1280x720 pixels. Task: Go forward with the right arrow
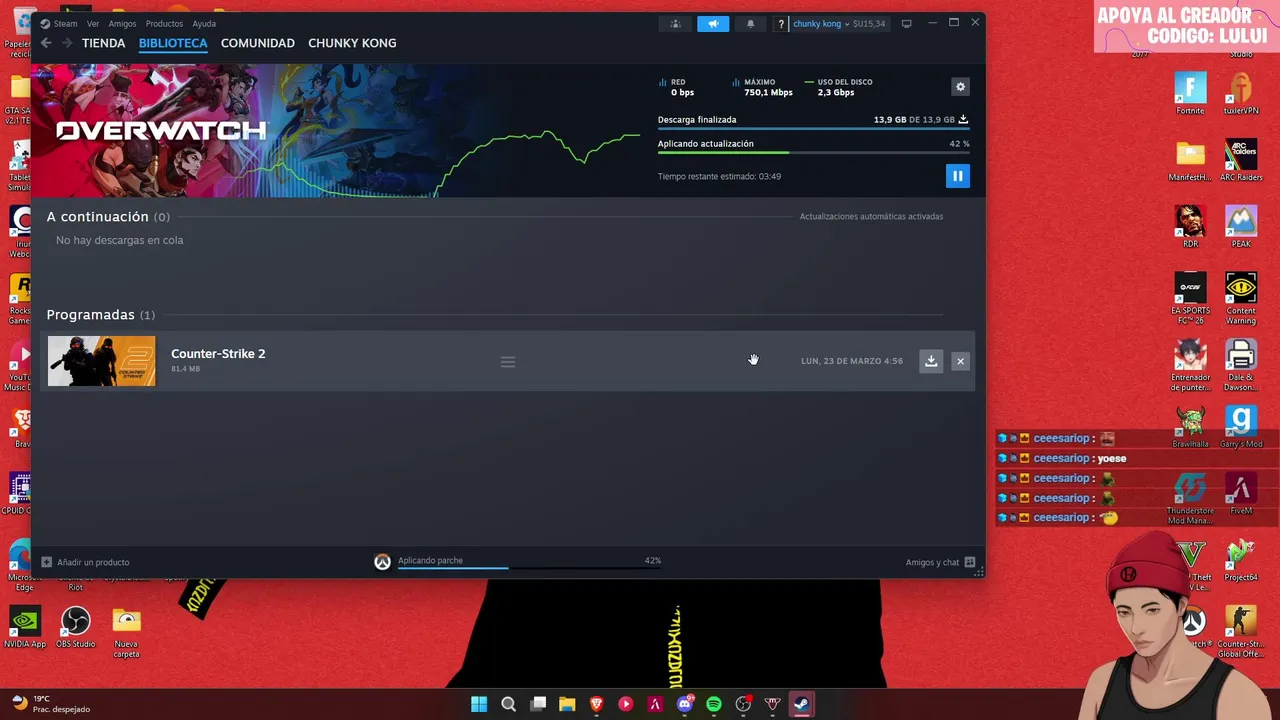pos(67,43)
